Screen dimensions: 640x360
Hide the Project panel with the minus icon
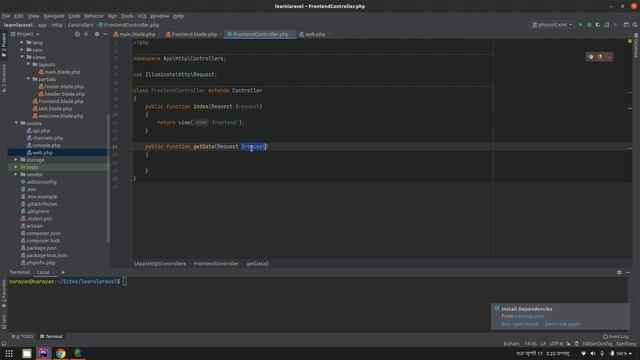click(105, 34)
